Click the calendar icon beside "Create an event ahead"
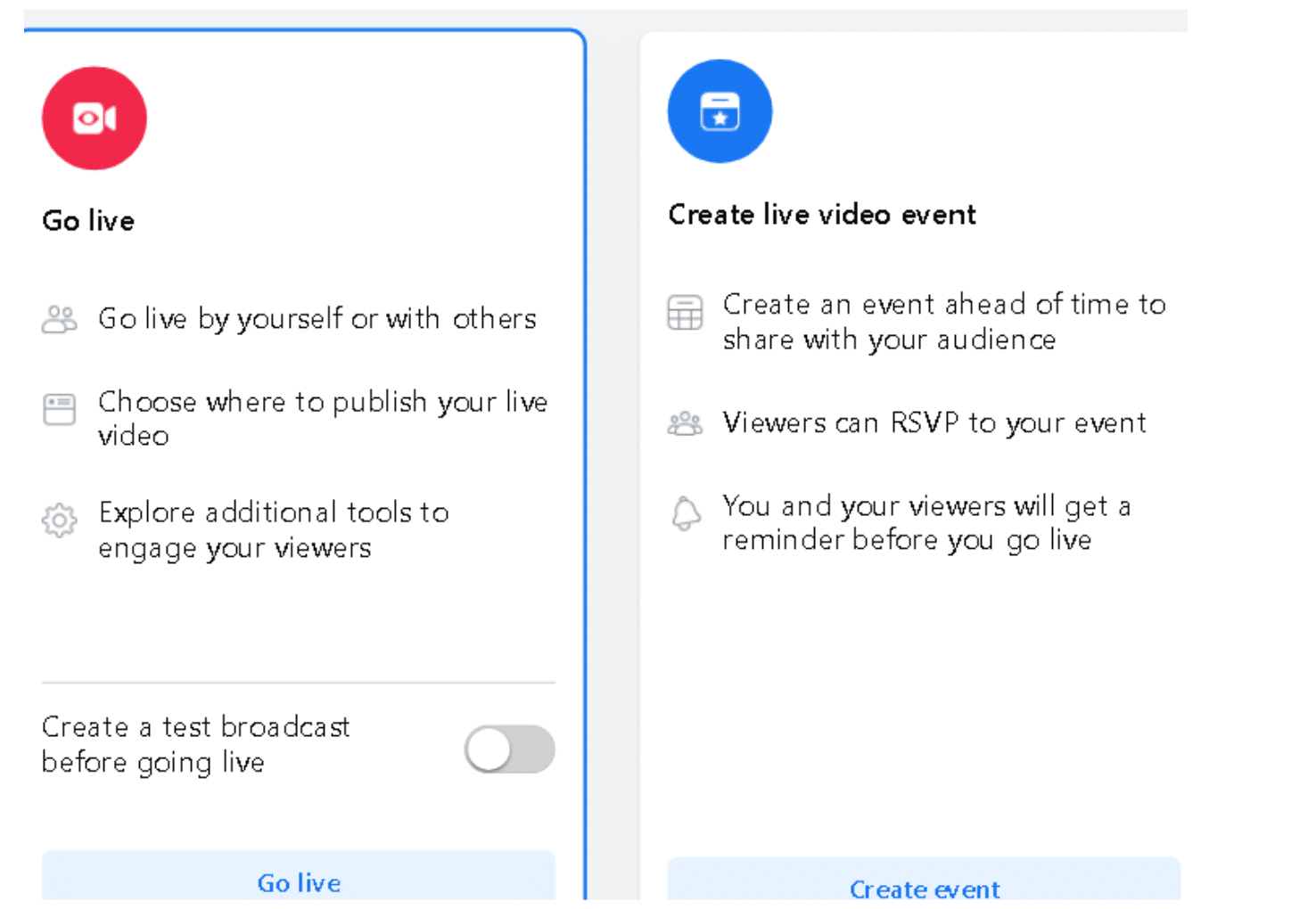 tap(685, 314)
